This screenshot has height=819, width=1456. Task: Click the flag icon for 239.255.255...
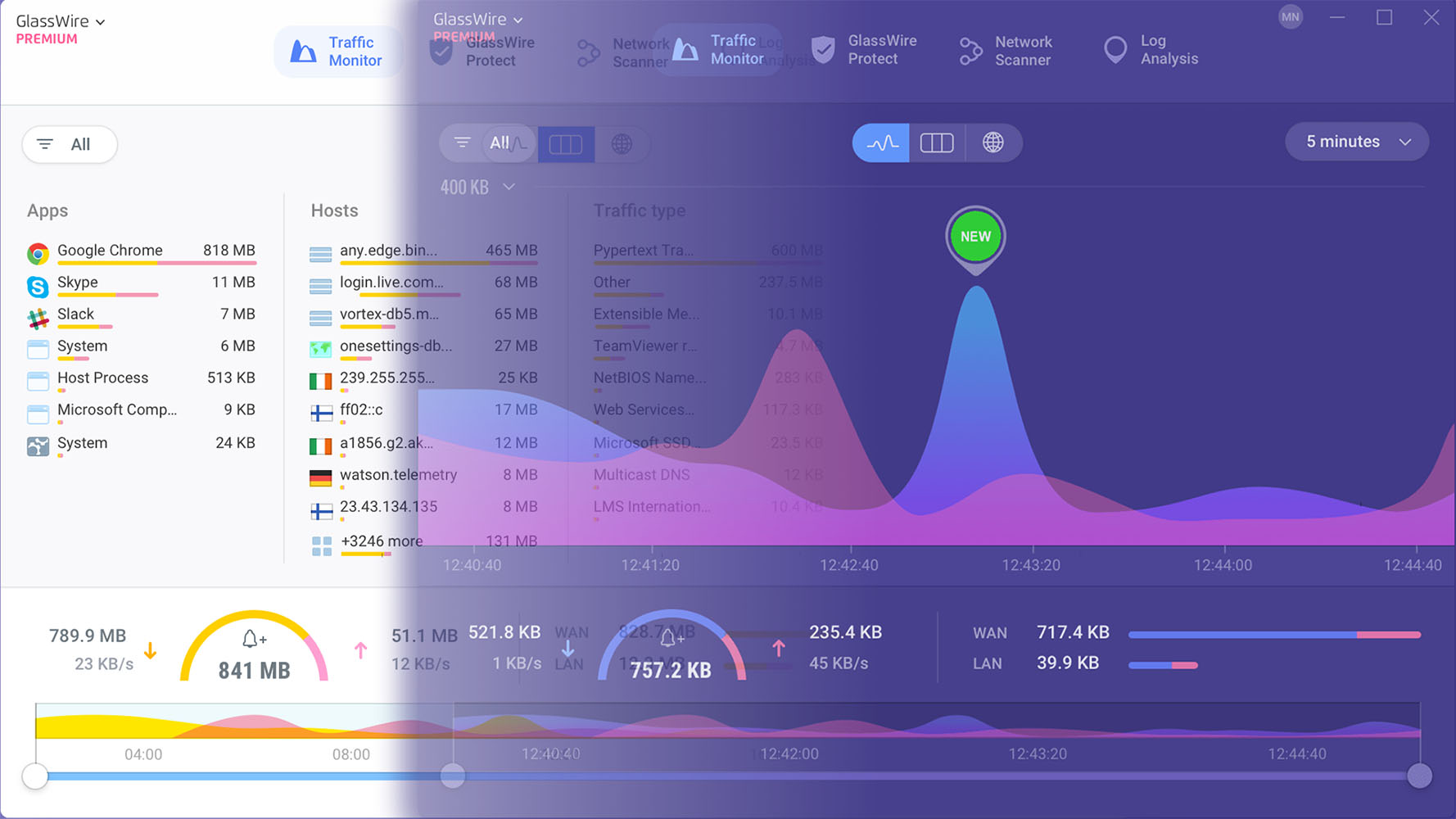click(321, 382)
